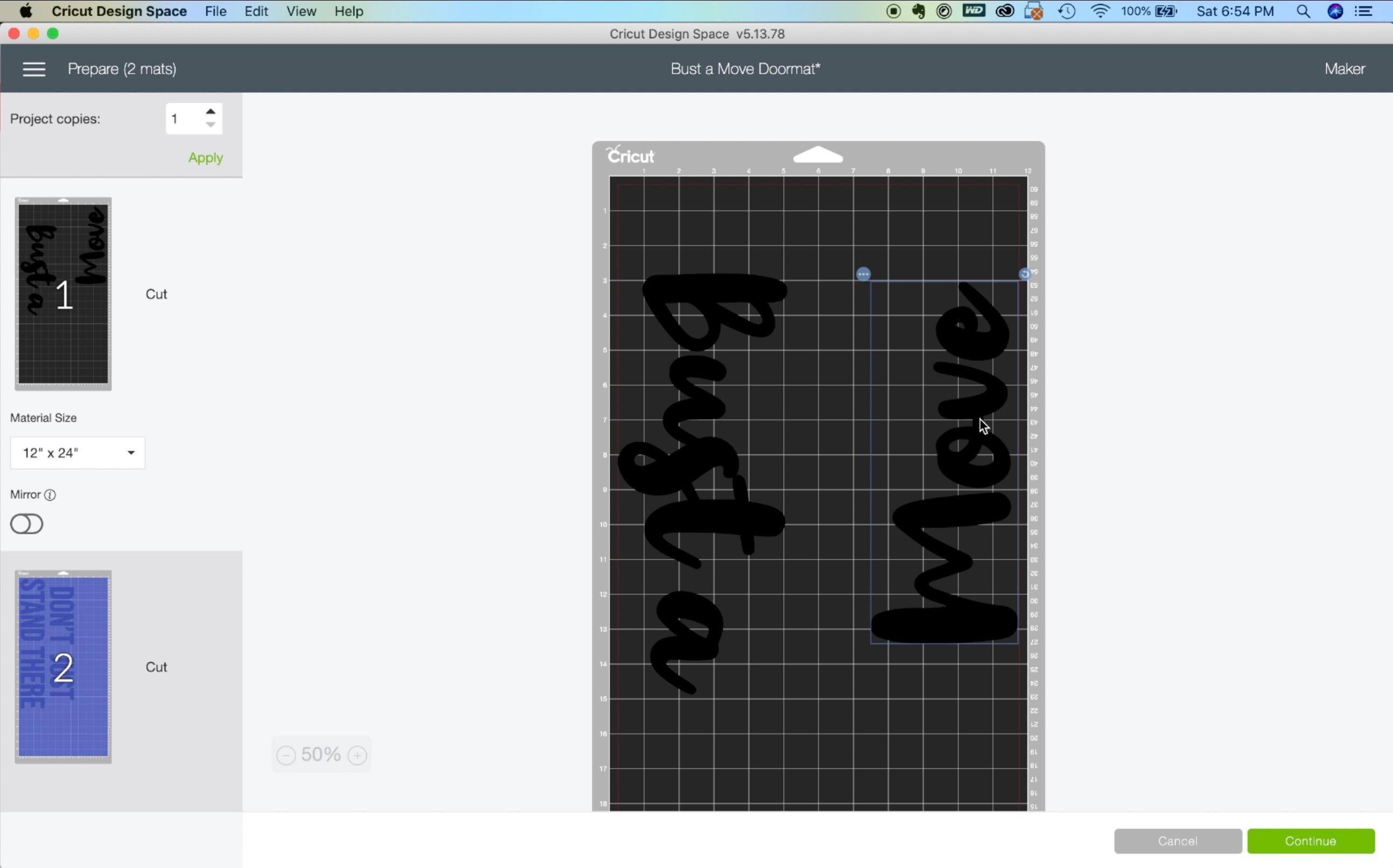Select mat 2 blue thumbnail
The width and height of the screenshot is (1393, 868).
[x=63, y=667]
